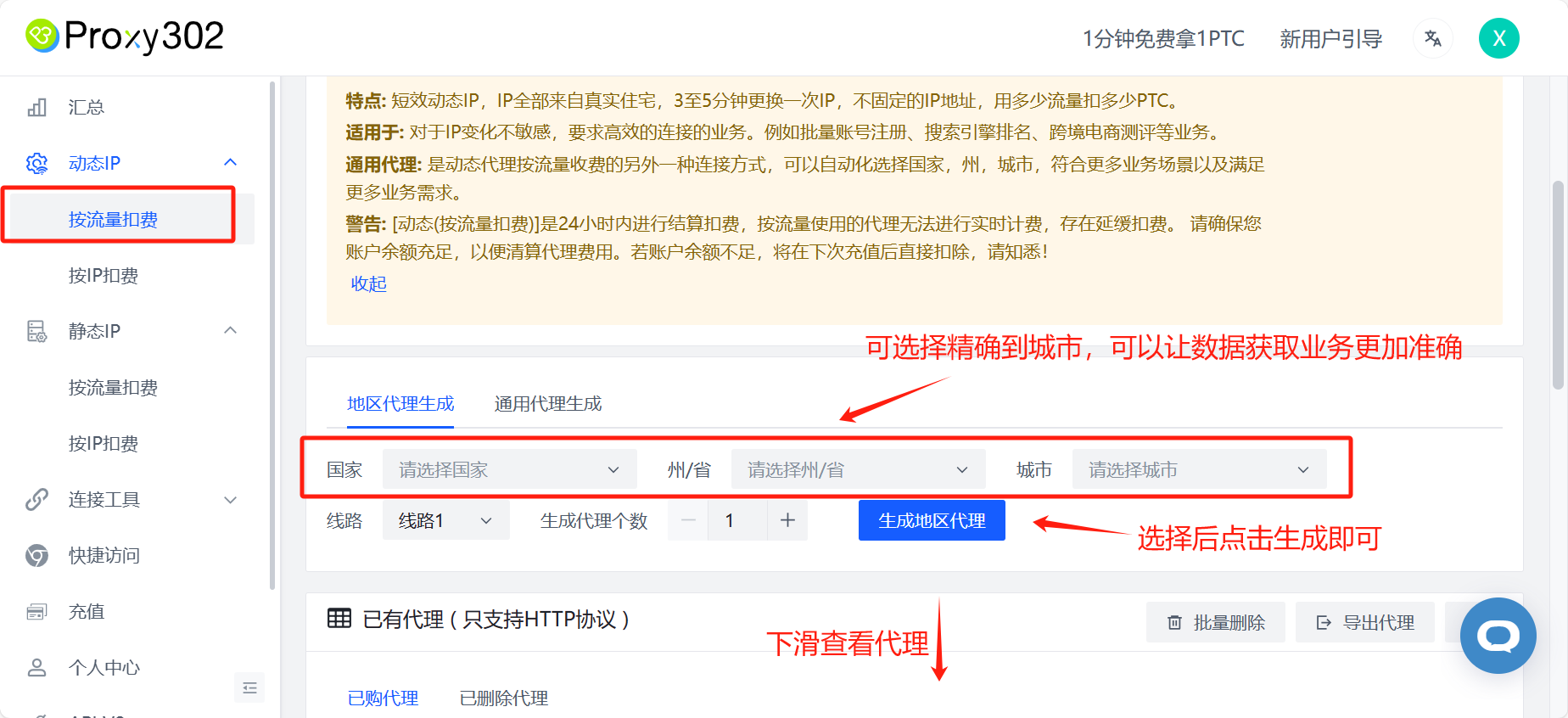Click the main page vertical scrollbar
The height and width of the screenshot is (718, 1568).
click(x=1558, y=284)
